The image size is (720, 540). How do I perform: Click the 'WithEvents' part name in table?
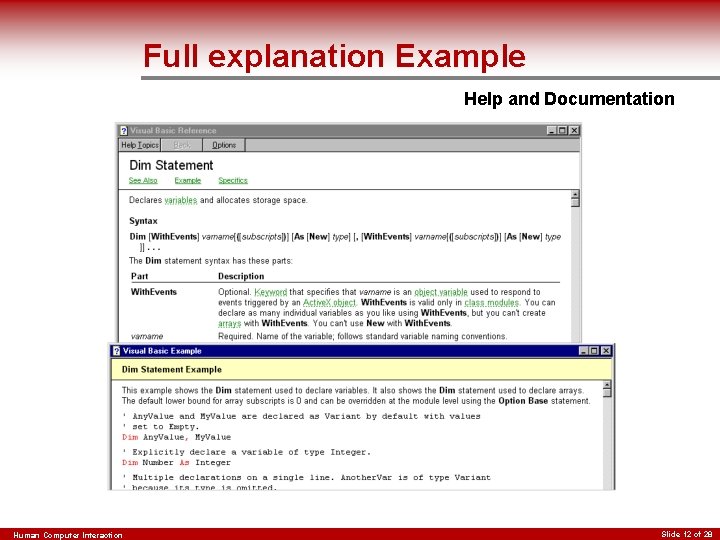(x=154, y=292)
